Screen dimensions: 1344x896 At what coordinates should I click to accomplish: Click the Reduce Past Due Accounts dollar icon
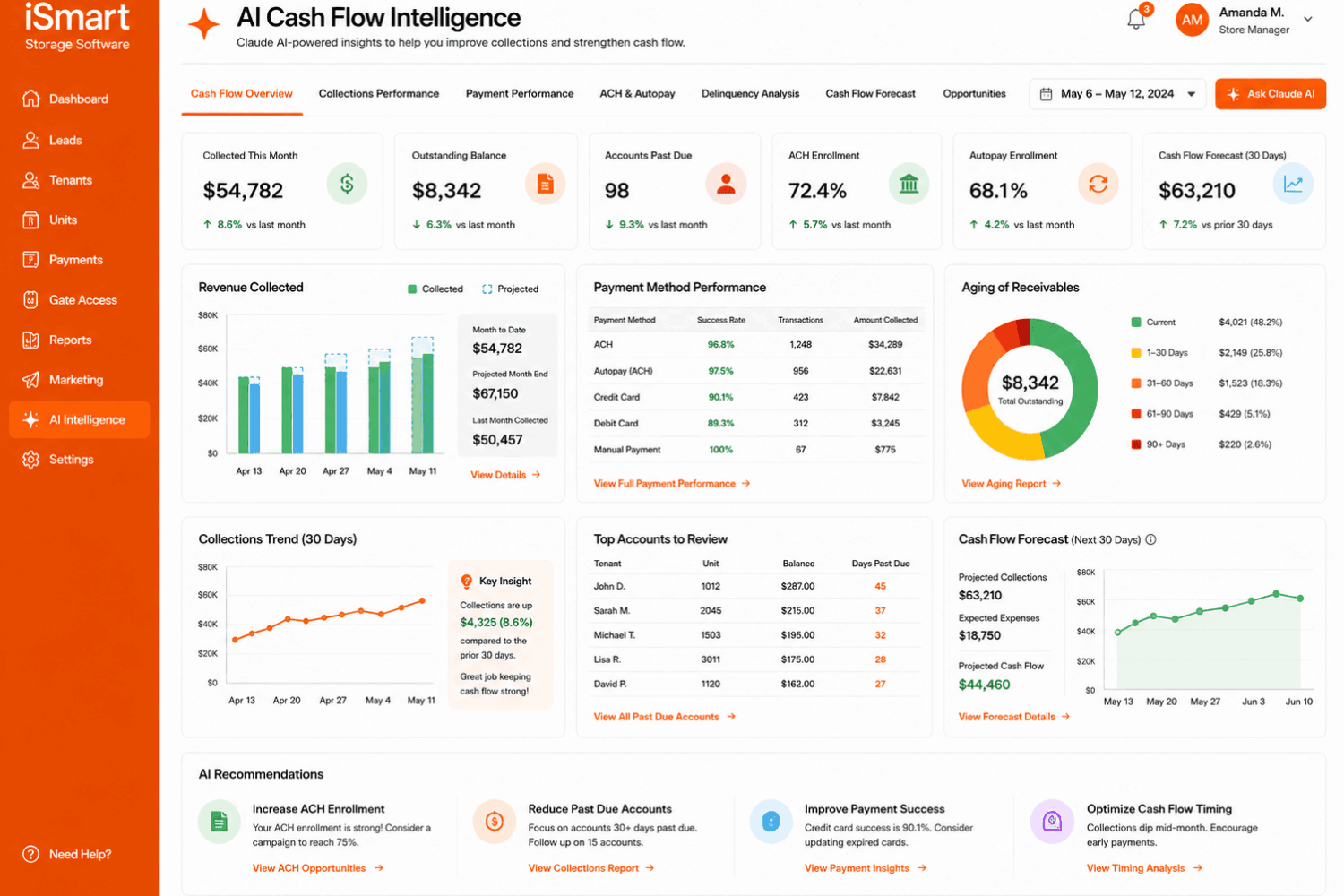click(x=495, y=822)
